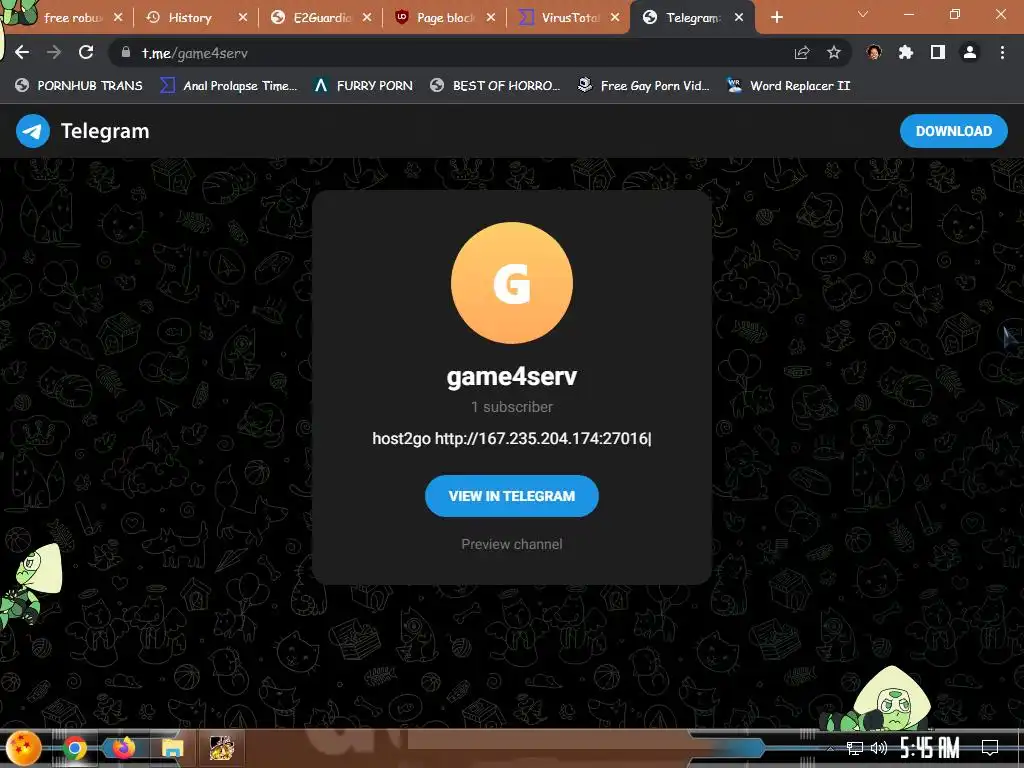Viewport: 1024px width, 768px height.
Task: Open the 'BEST OF HORRO...' bookmark
Action: [495, 86]
